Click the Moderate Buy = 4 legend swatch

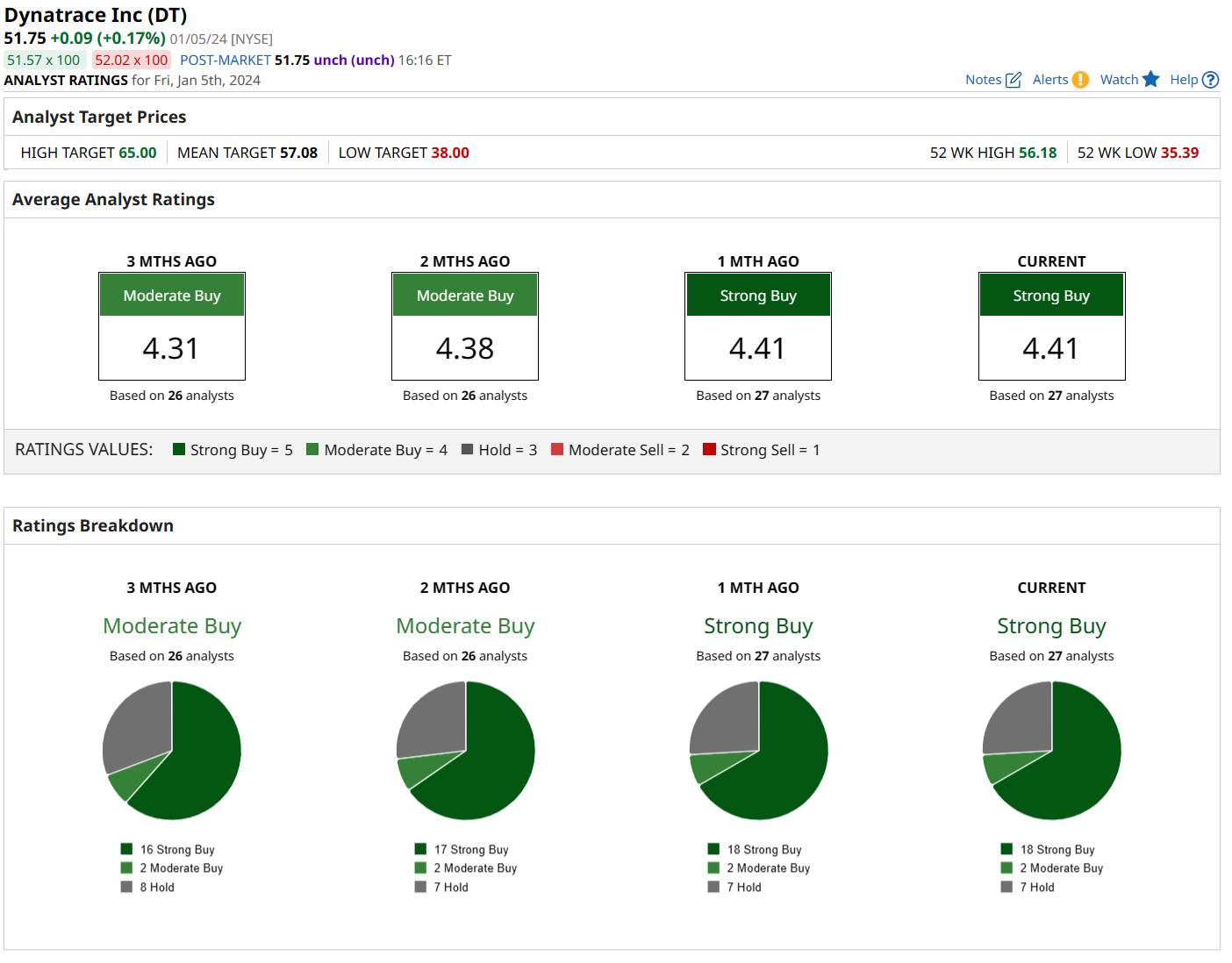tap(312, 449)
